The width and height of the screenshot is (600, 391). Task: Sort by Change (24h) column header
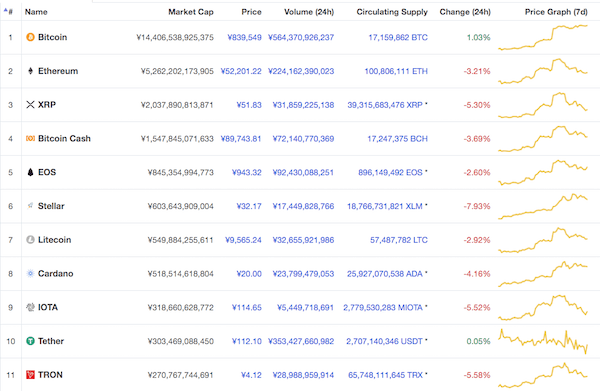point(465,12)
